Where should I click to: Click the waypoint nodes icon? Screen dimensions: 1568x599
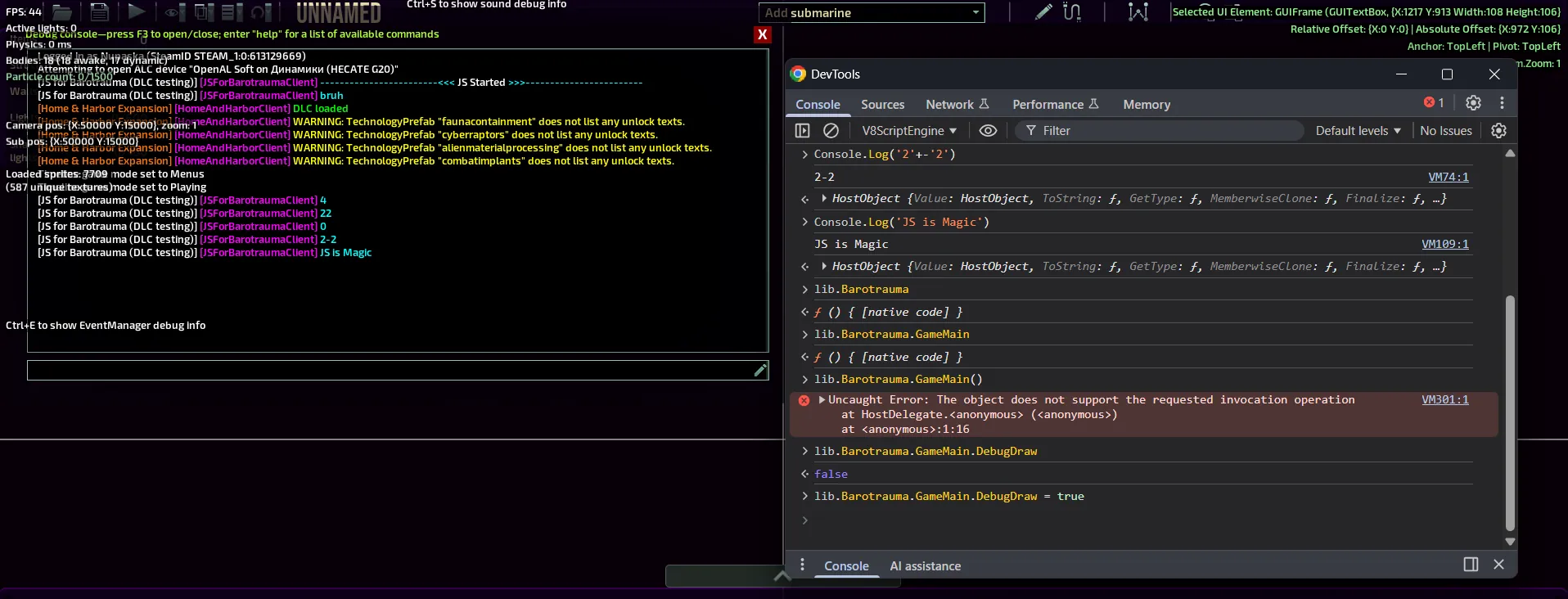(x=1138, y=12)
